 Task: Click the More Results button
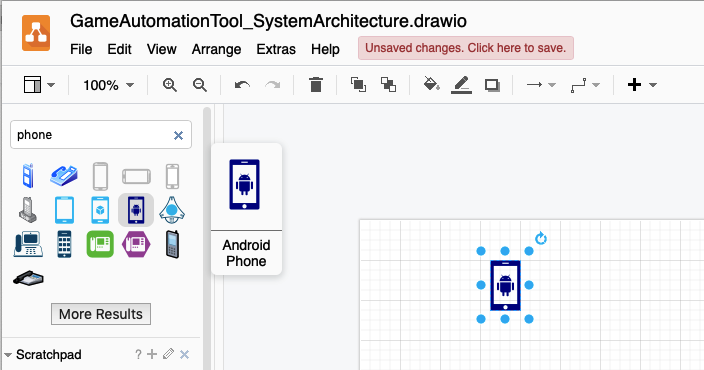pyautogui.click(x=101, y=314)
